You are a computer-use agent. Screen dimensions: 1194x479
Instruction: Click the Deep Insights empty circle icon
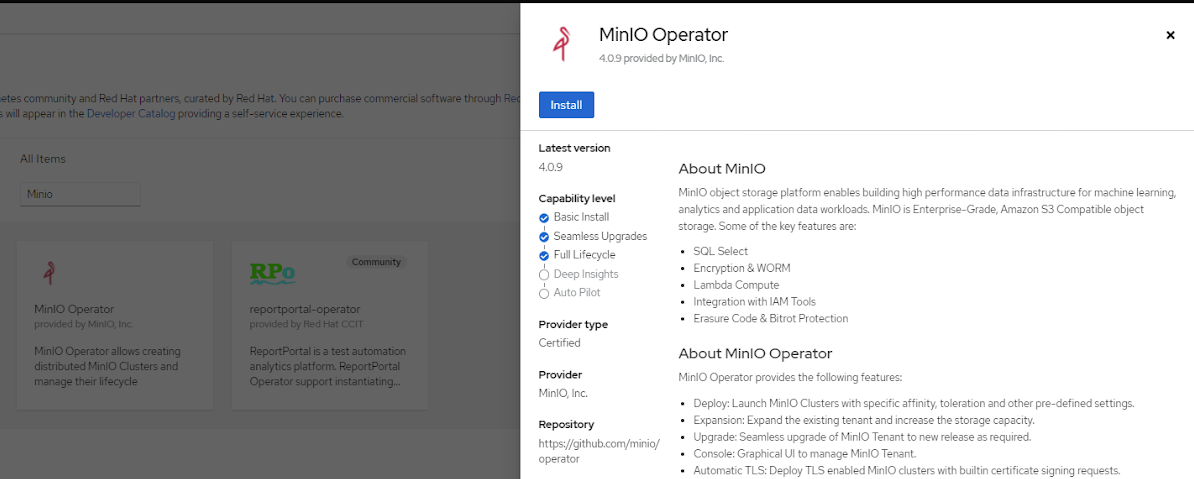tap(544, 274)
